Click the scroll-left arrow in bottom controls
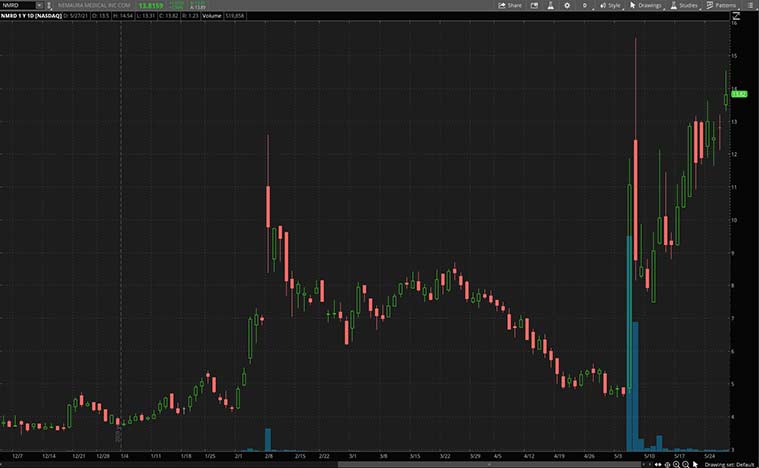Image resolution: width=759 pixels, height=468 pixels. tap(644, 465)
